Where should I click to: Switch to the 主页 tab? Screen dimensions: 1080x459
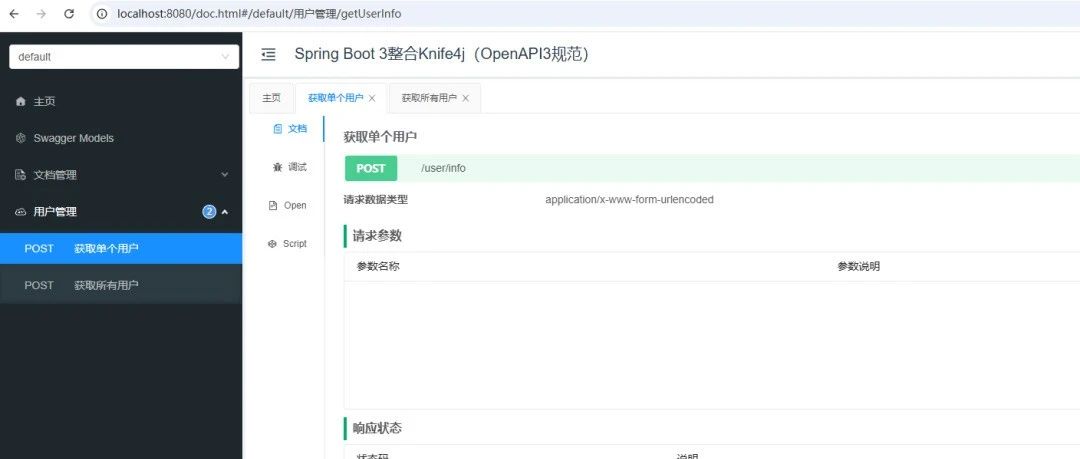tap(271, 98)
